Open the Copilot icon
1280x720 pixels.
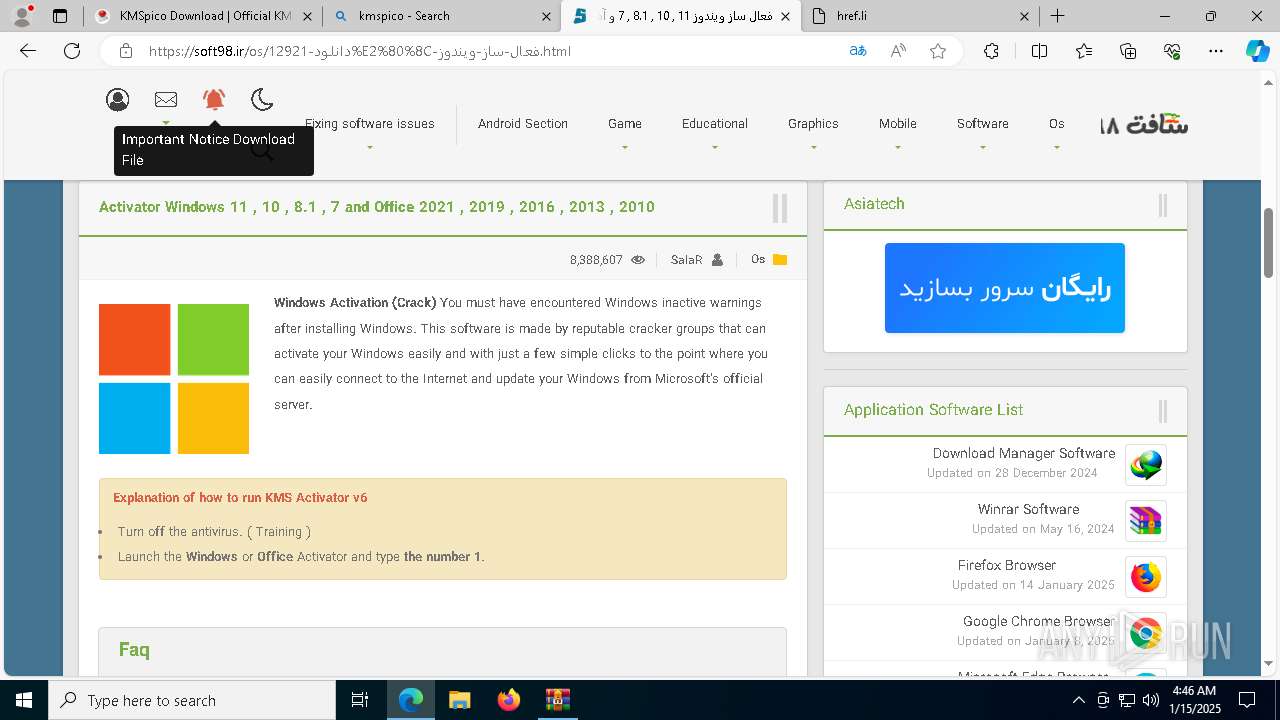click(1257, 51)
